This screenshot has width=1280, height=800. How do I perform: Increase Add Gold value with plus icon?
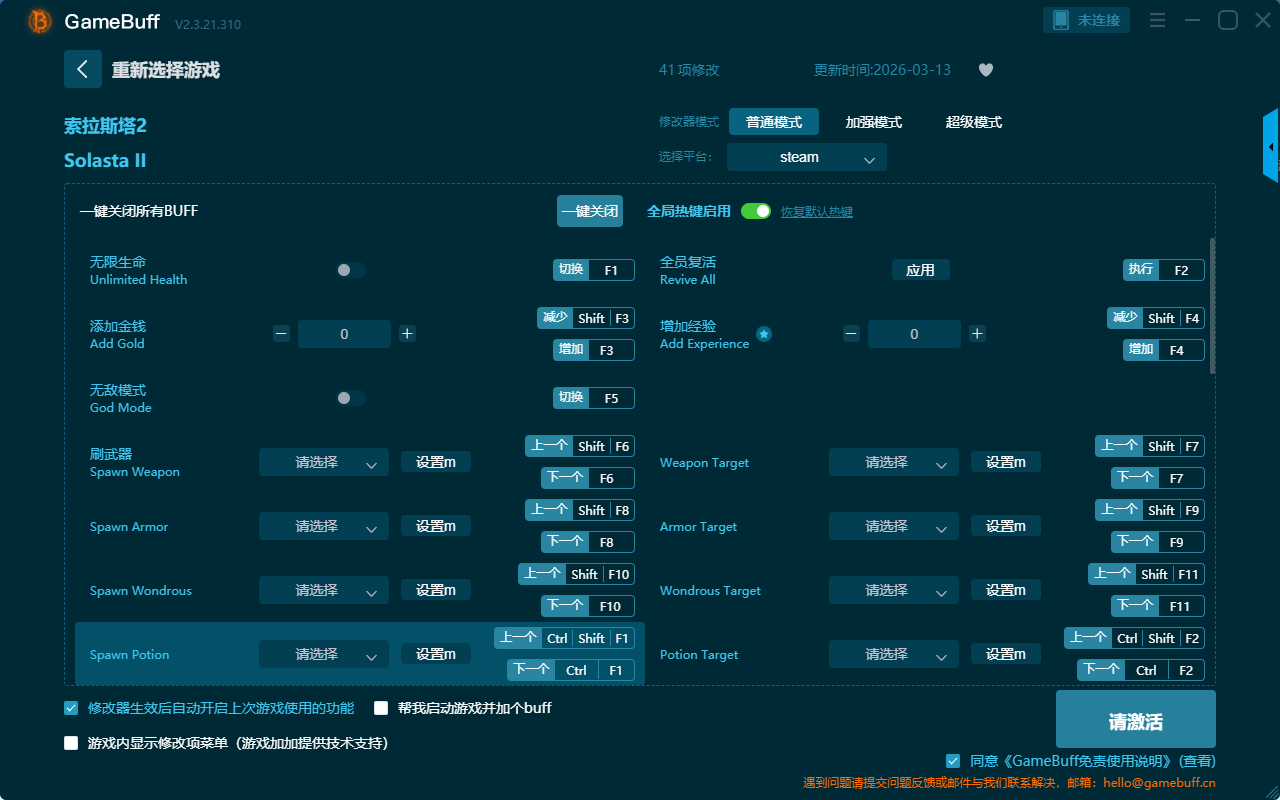(x=407, y=334)
